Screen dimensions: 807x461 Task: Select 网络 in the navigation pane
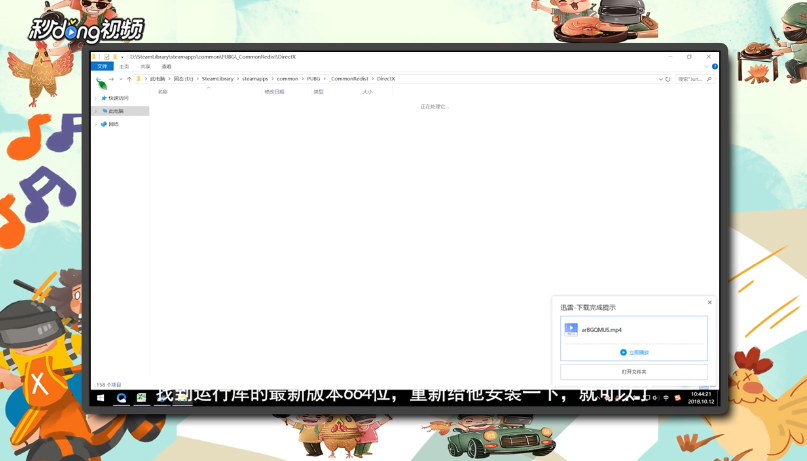tap(113, 124)
